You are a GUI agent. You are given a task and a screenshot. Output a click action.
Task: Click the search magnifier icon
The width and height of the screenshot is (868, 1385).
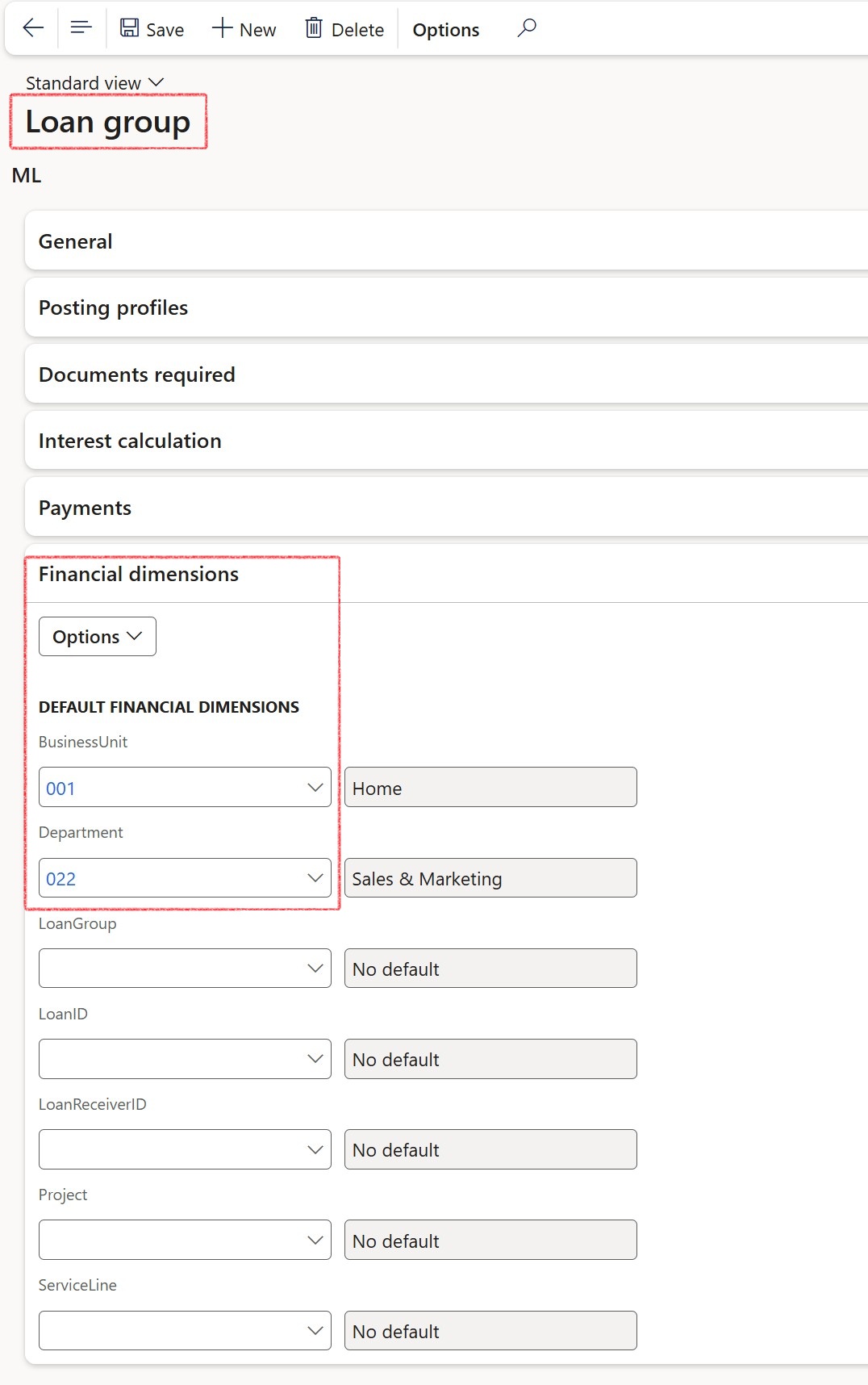coord(527,28)
